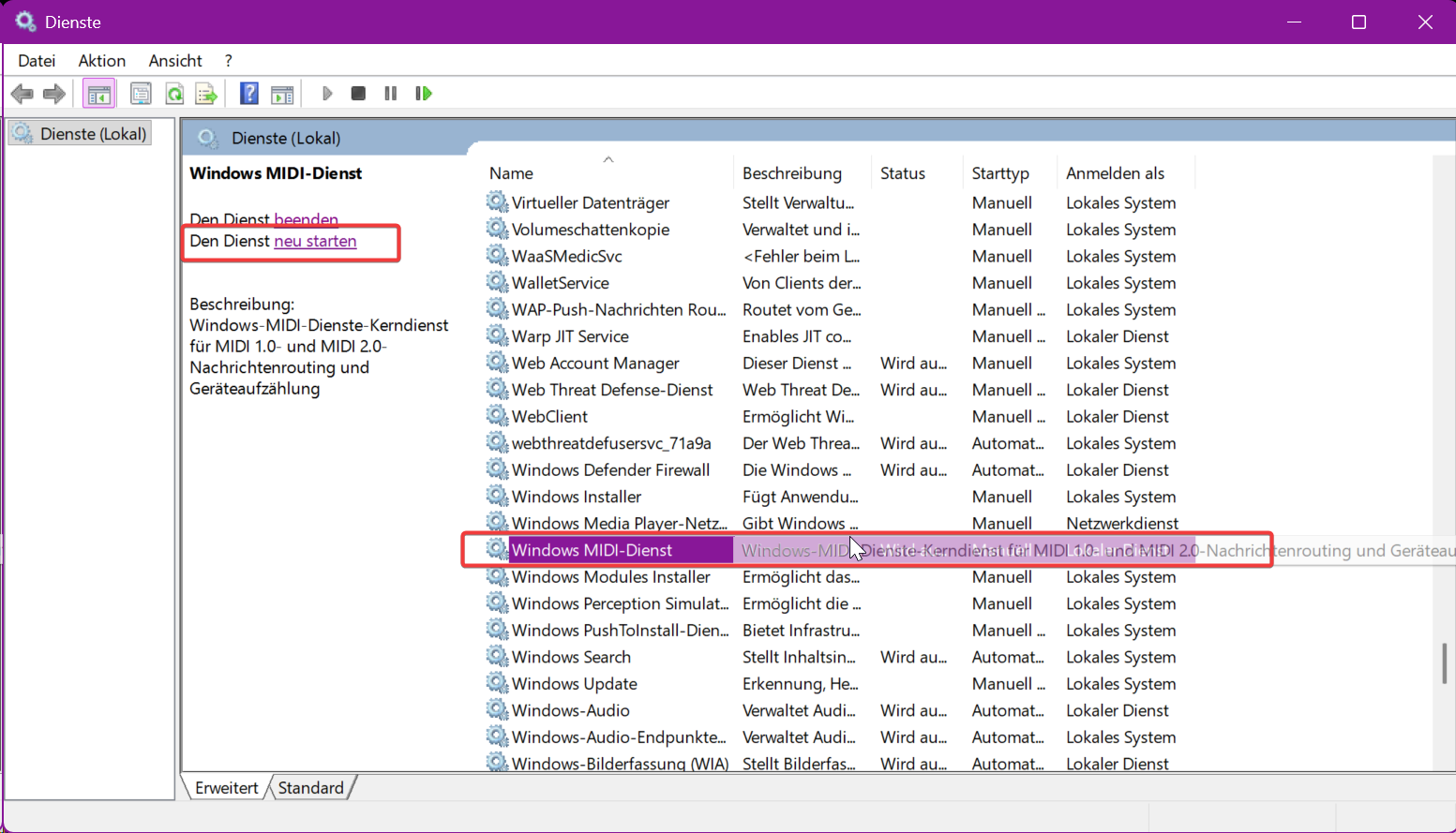Click the restart service toolbar icon
The width and height of the screenshot is (1456, 833).
pyautogui.click(x=424, y=94)
